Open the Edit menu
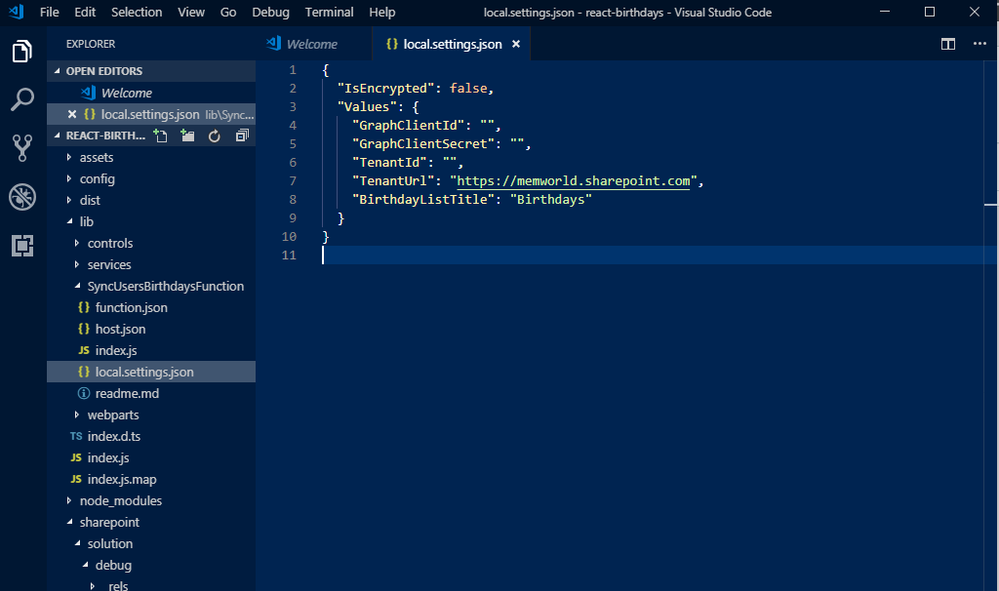 pos(85,12)
